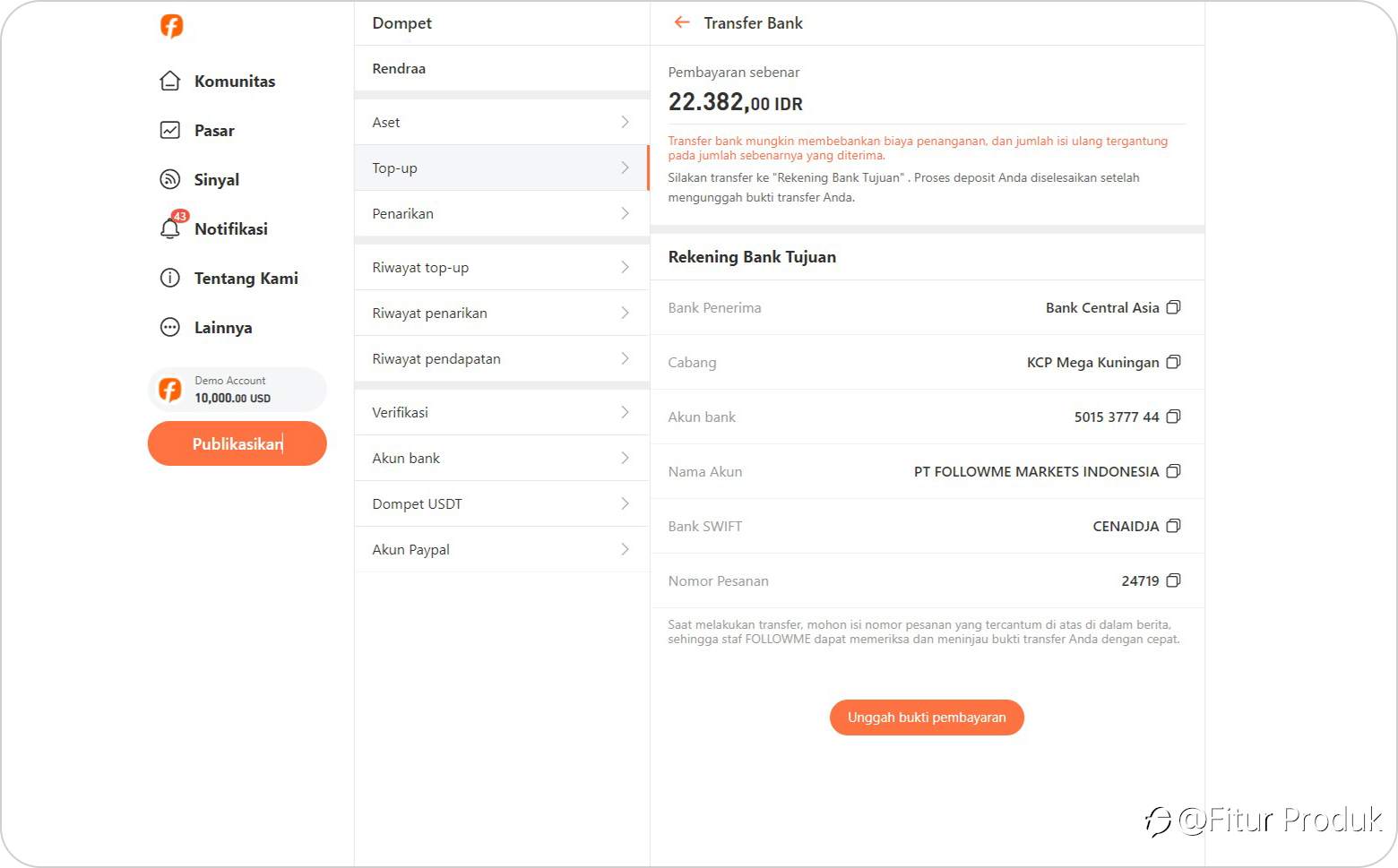
Task: Select the Top-up menu item
Action: coord(502,168)
